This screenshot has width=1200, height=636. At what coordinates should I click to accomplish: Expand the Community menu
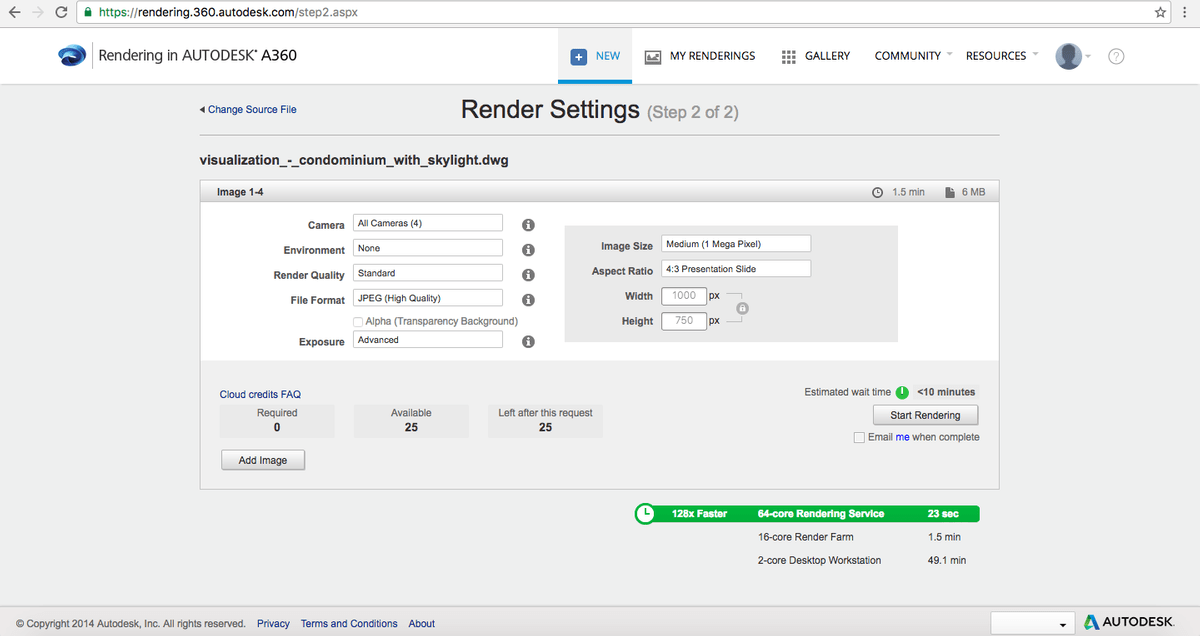point(913,56)
